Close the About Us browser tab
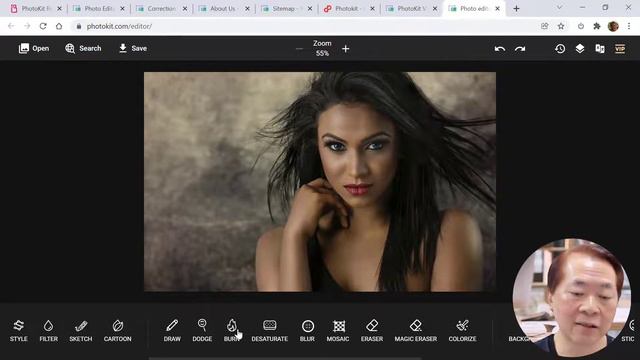Screen dimensions: 640x360 (x=247, y=9)
